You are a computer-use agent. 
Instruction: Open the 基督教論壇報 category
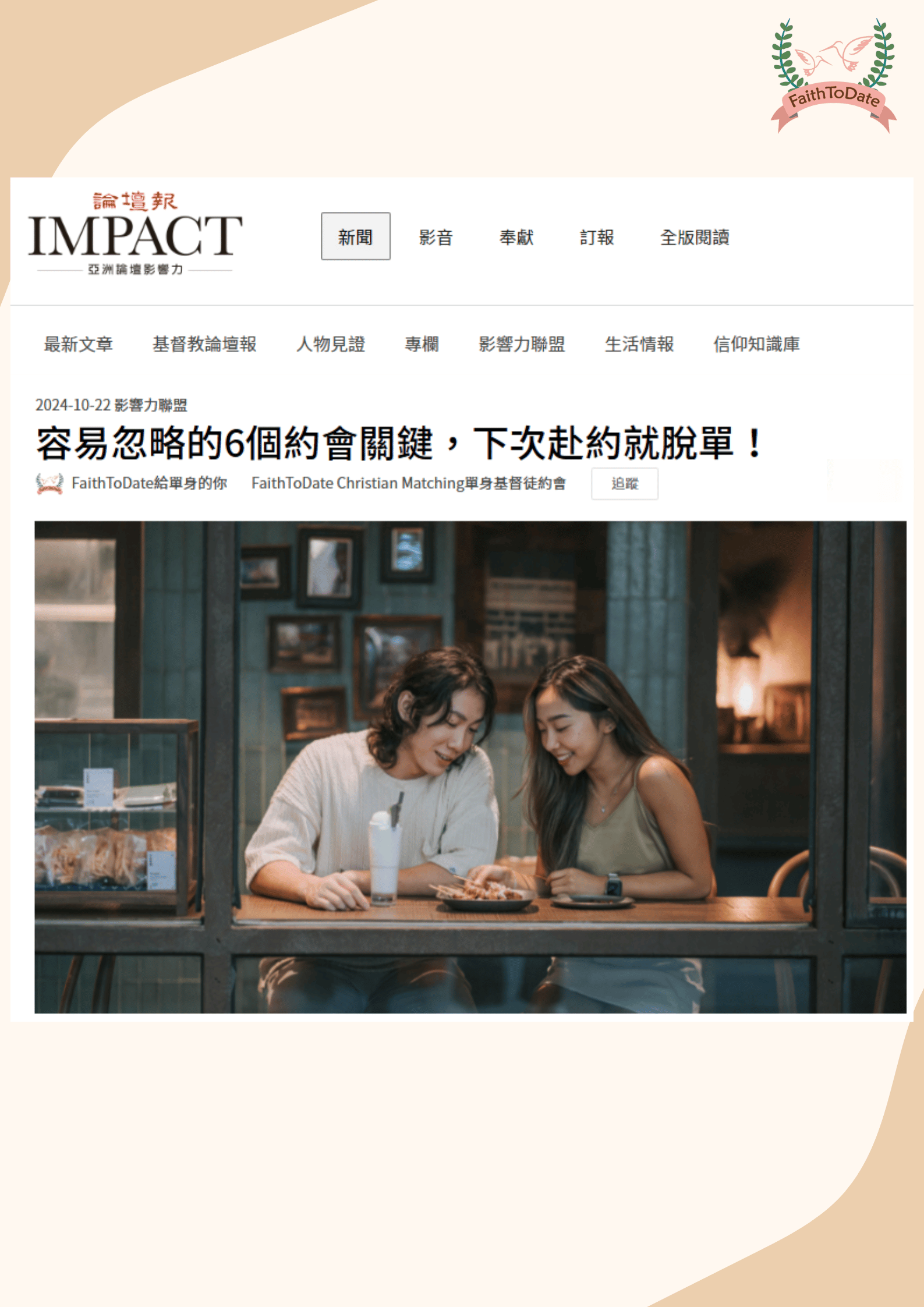204,344
